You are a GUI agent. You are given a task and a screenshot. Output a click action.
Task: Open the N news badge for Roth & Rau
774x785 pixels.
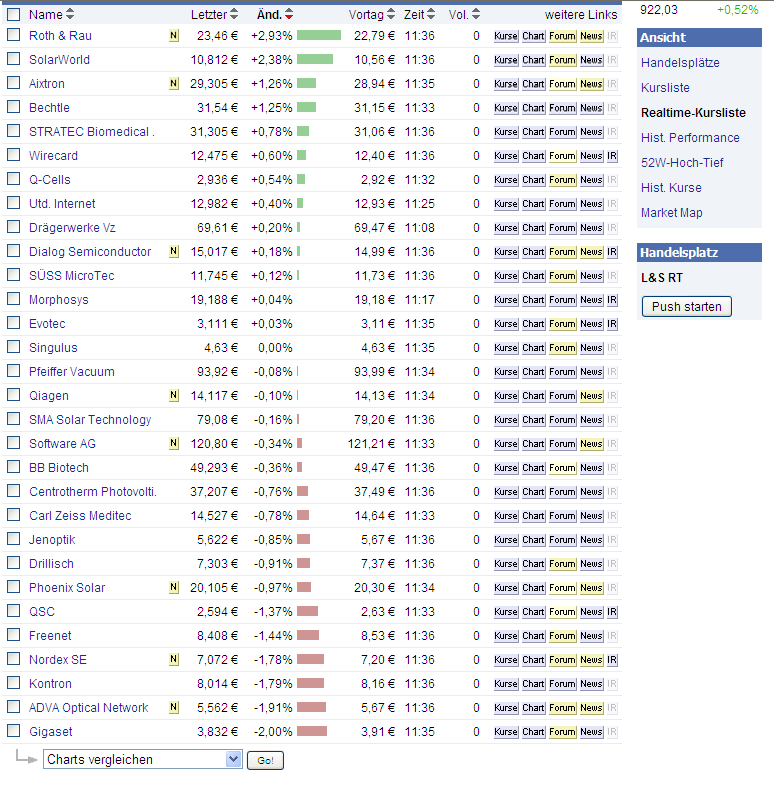click(174, 36)
